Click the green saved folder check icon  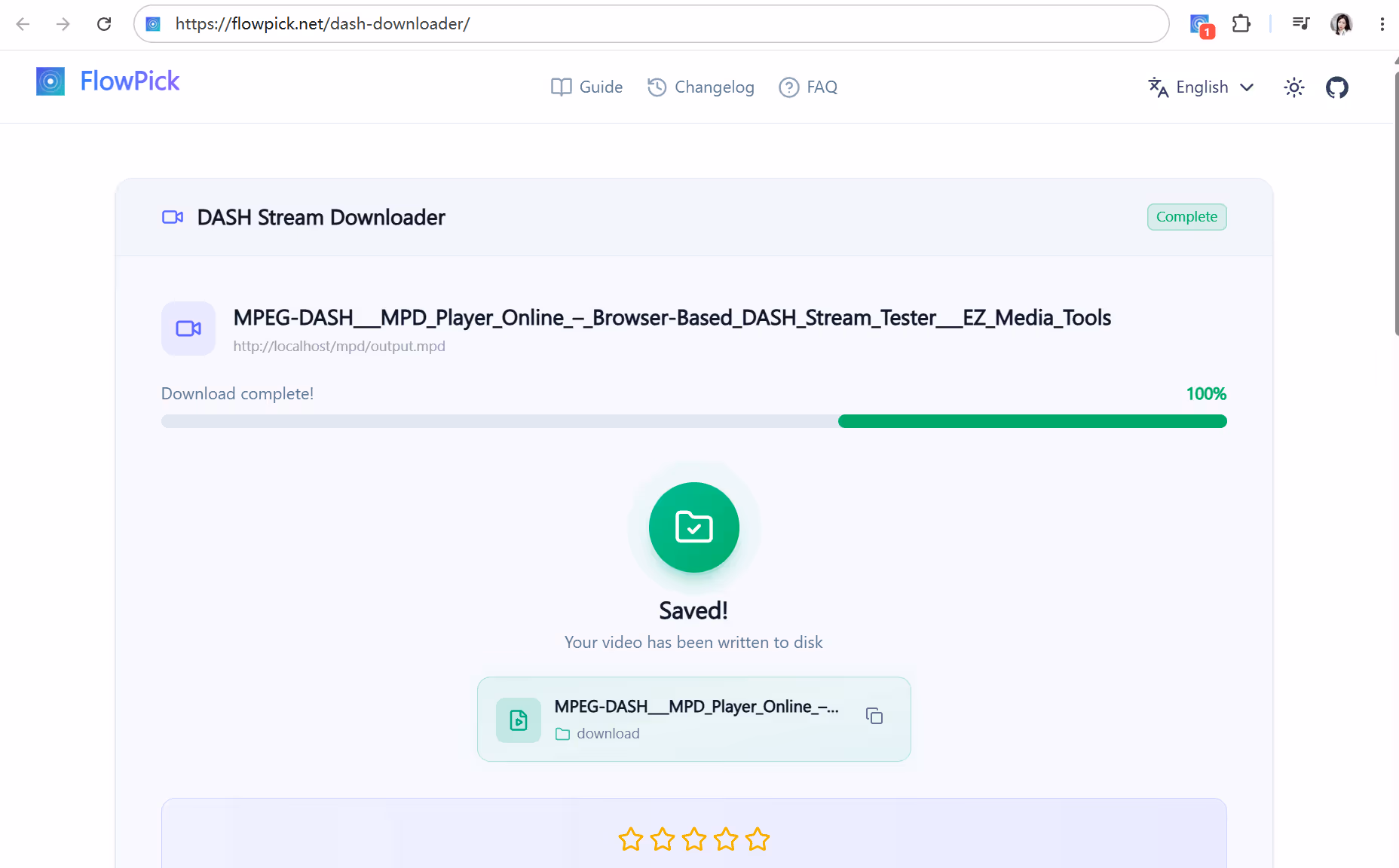coord(694,527)
